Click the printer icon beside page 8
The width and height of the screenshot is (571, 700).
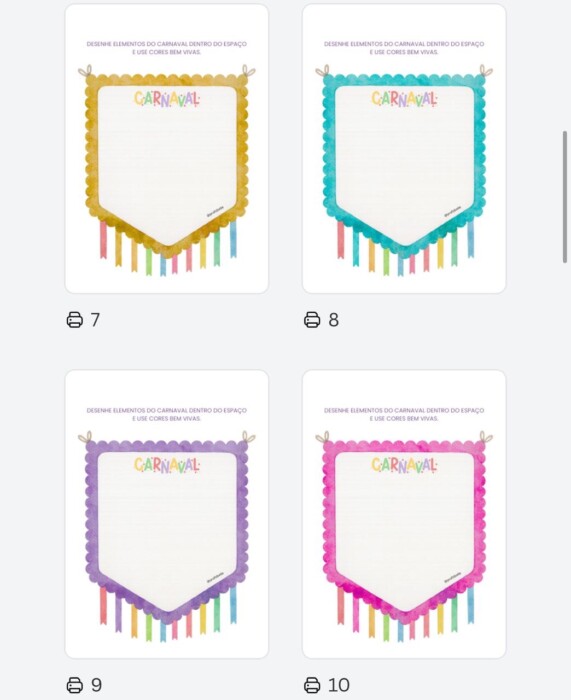tap(312, 320)
